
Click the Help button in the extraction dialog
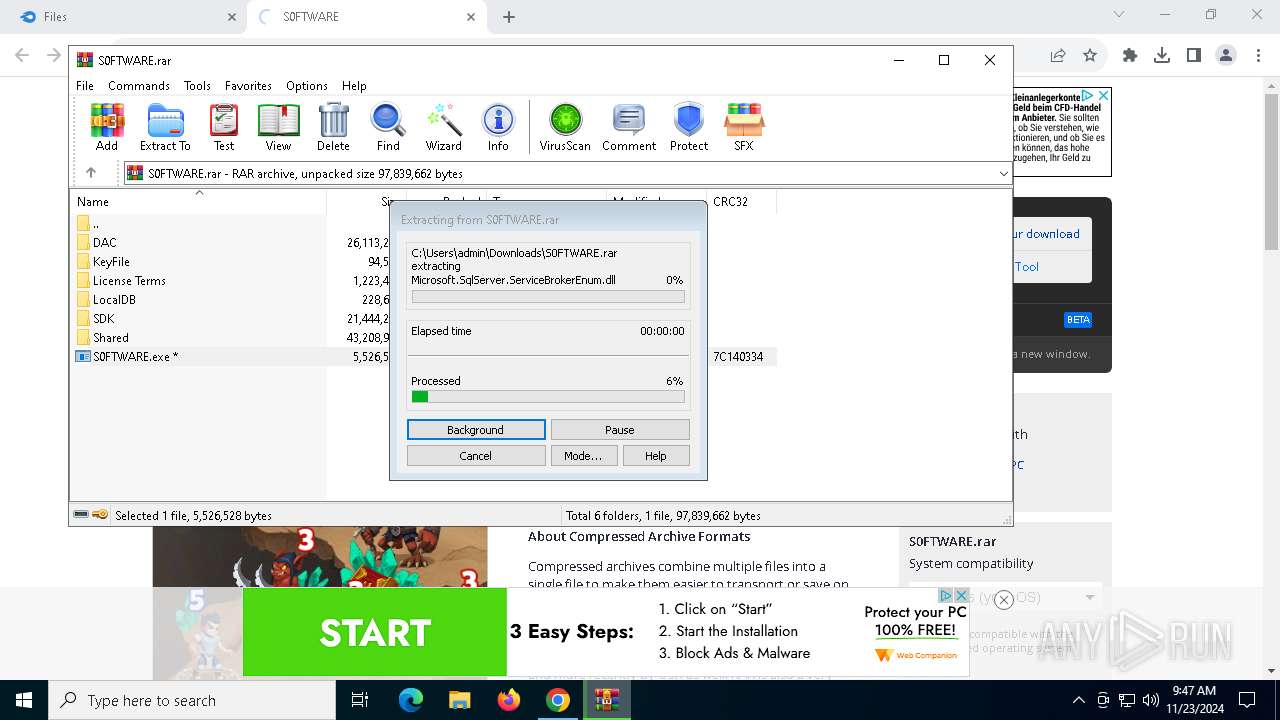tap(656, 456)
